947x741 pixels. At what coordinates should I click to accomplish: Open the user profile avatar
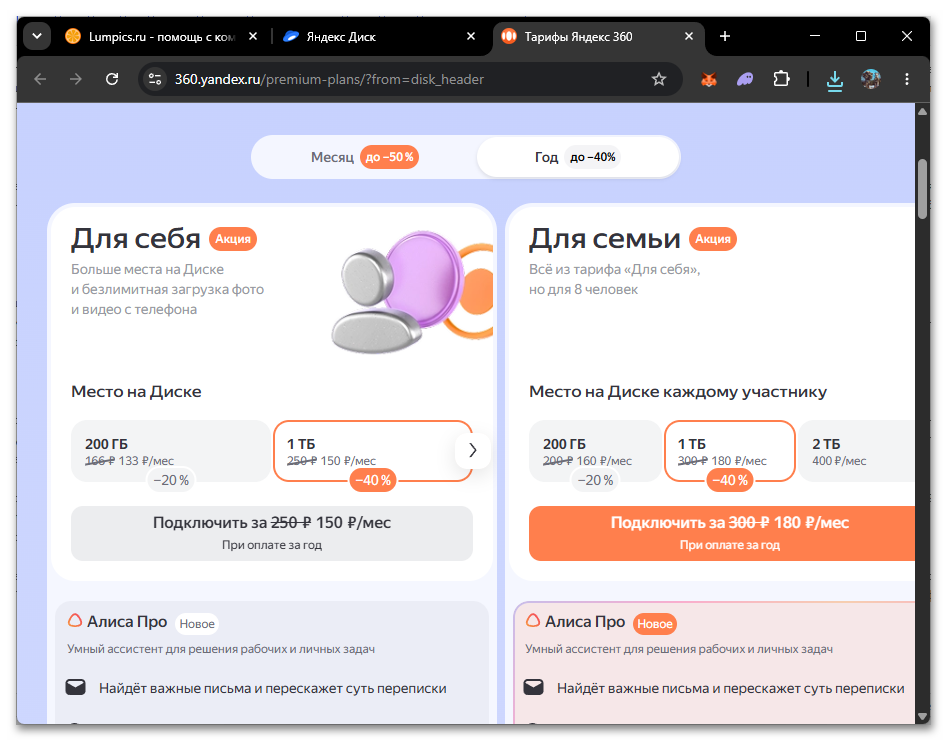click(x=870, y=79)
